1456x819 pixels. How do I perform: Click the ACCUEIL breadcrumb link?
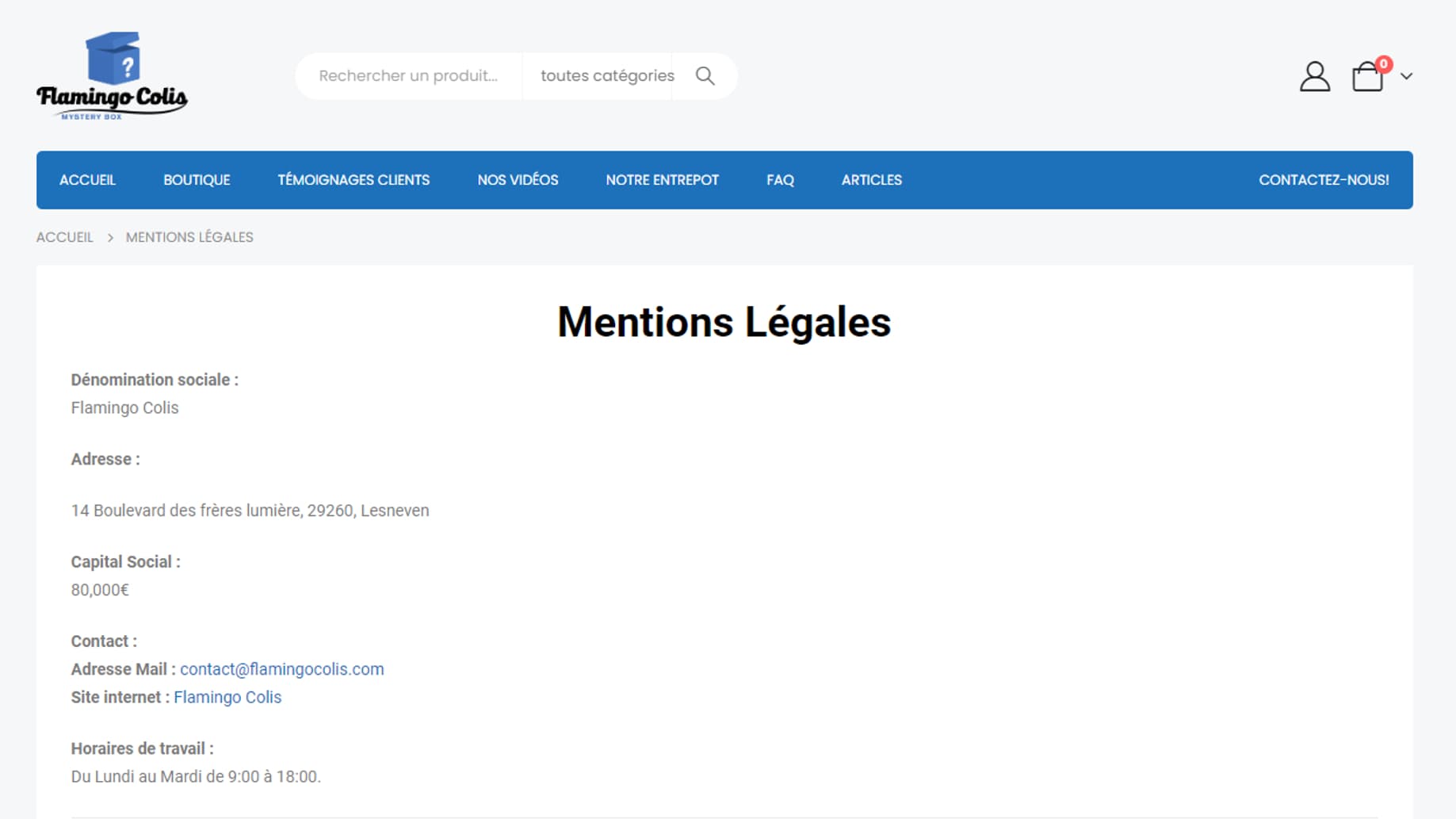[65, 237]
